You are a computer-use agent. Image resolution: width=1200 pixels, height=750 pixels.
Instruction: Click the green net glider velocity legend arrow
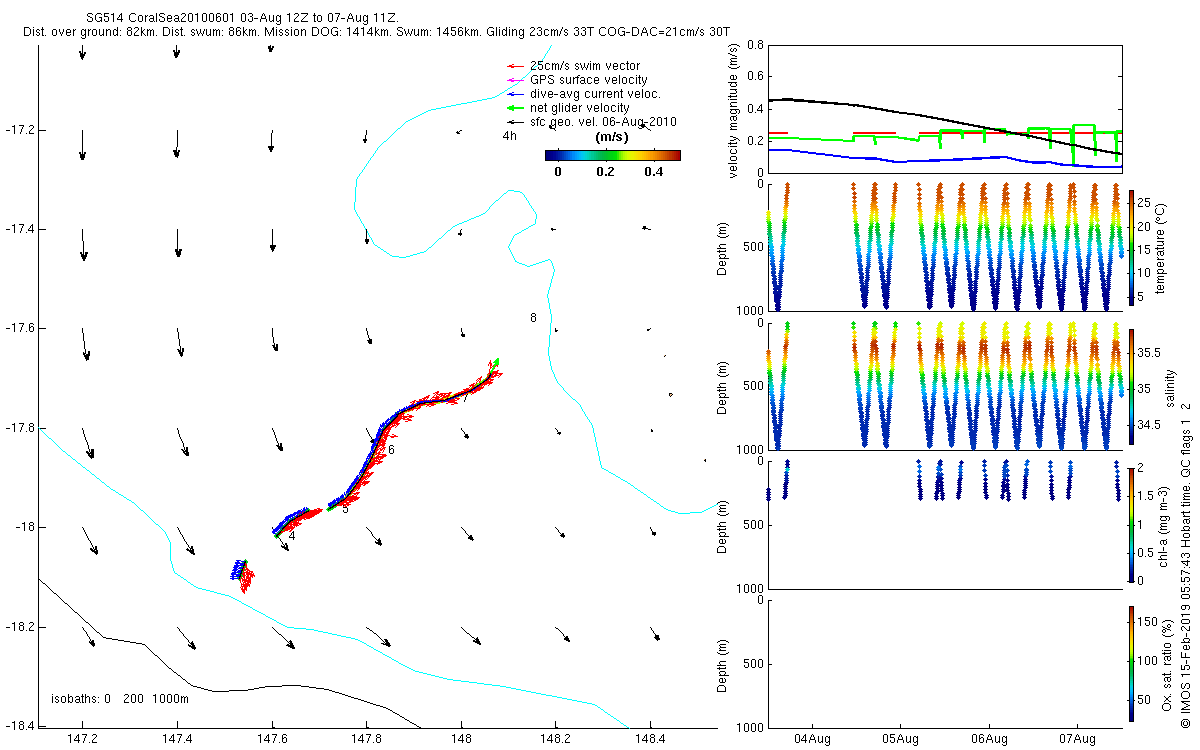pos(516,108)
